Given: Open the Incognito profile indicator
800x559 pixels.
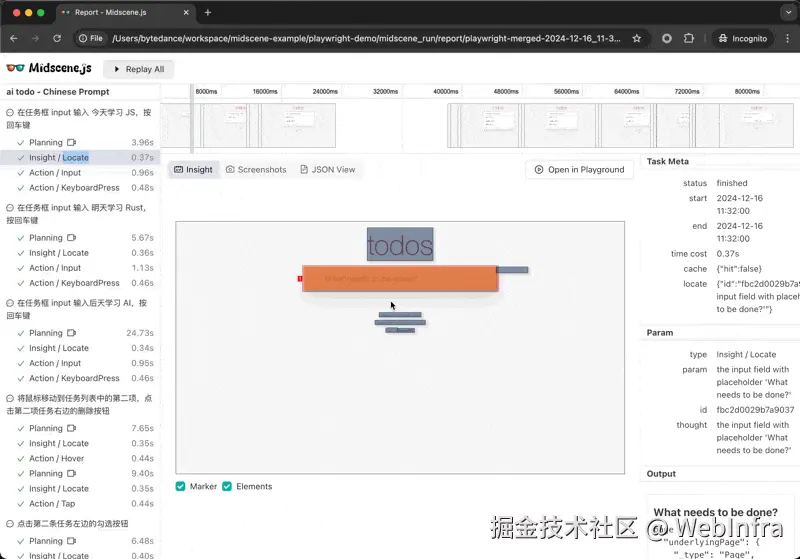Looking at the screenshot, I should pyautogui.click(x=742, y=38).
